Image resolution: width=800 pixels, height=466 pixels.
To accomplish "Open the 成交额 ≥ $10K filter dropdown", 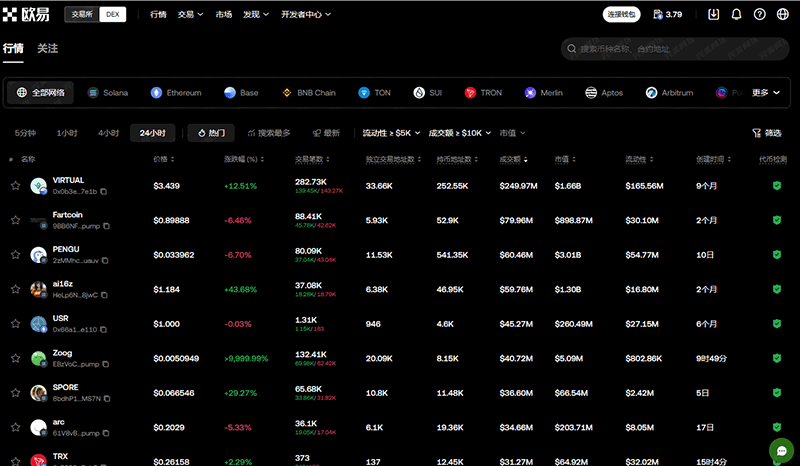I will coord(460,133).
